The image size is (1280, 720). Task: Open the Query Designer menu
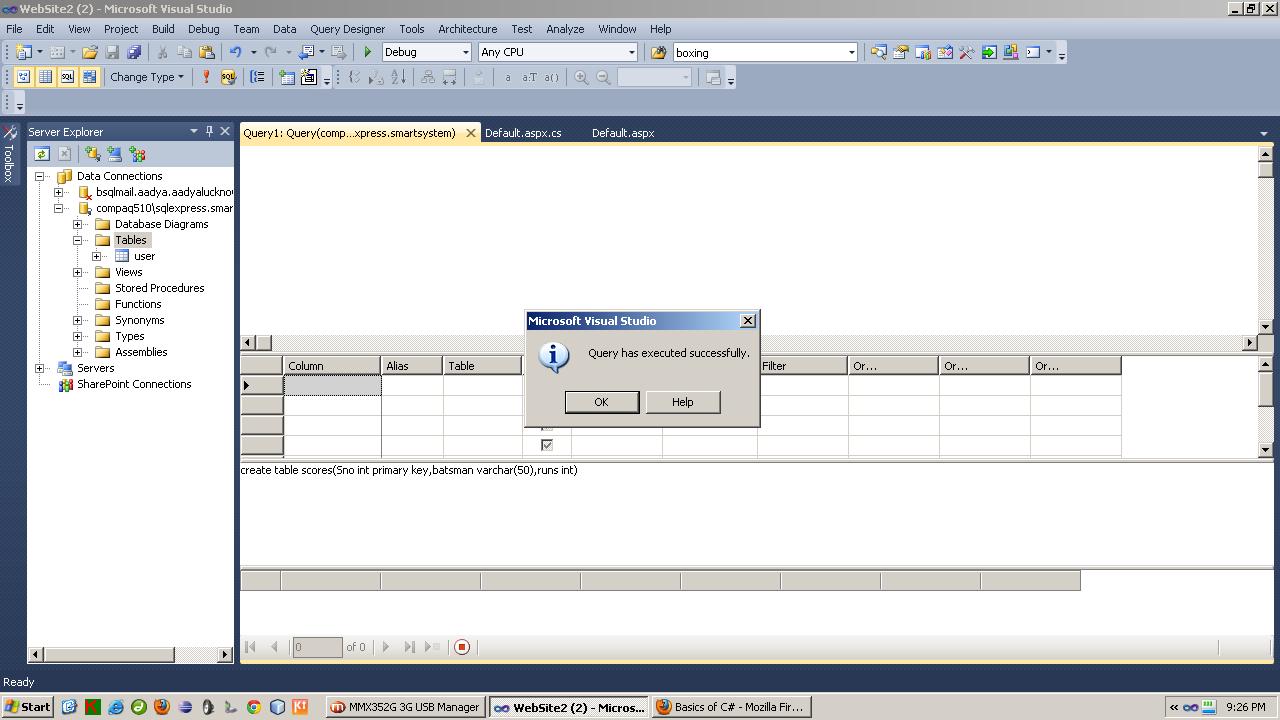347,29
